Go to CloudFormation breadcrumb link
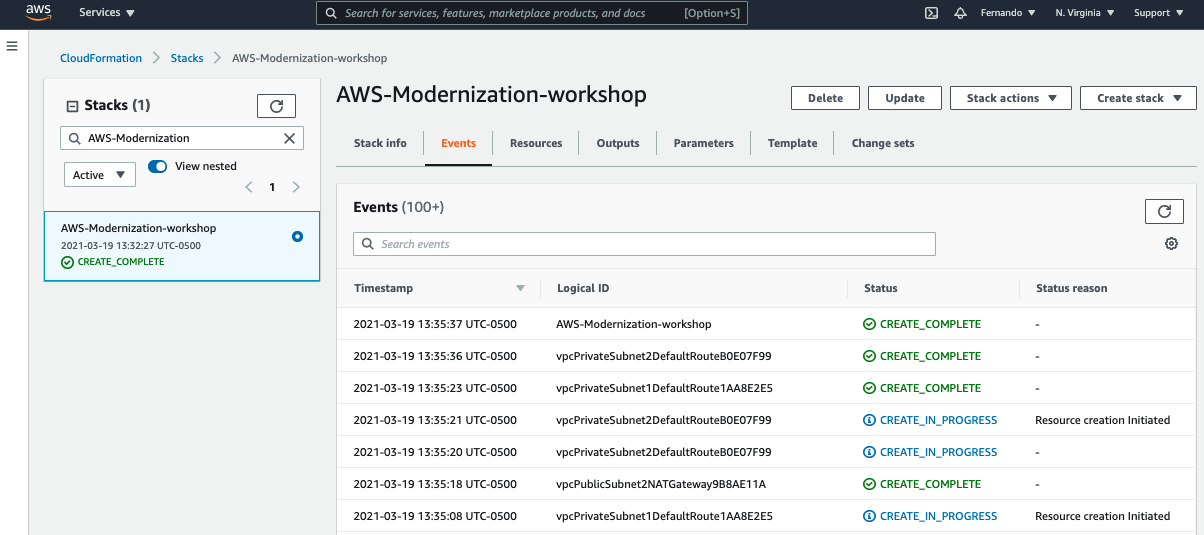The height and width of the screenshot is (535, 1204). coord(101,58)
